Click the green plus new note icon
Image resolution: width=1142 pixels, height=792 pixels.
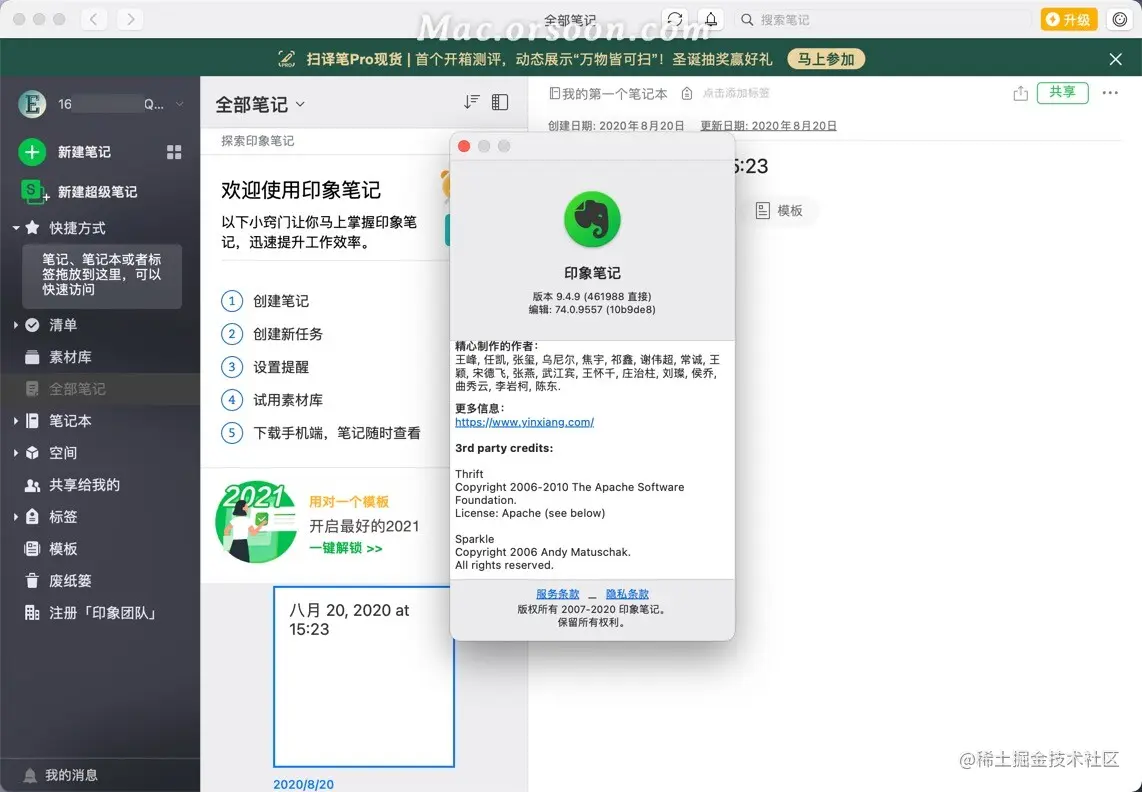pos(31,152)
